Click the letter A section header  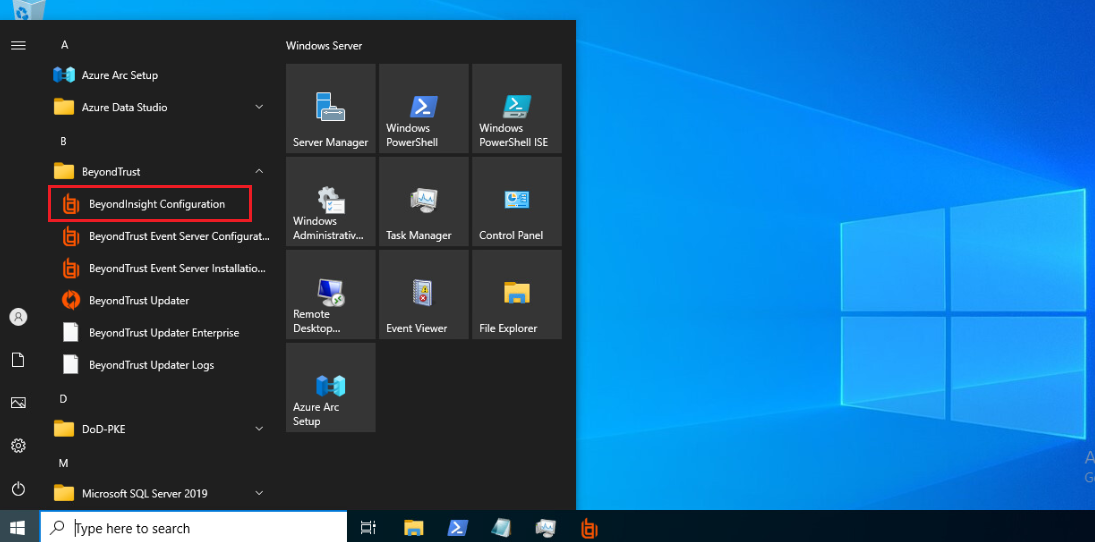[x=64, y=45]
